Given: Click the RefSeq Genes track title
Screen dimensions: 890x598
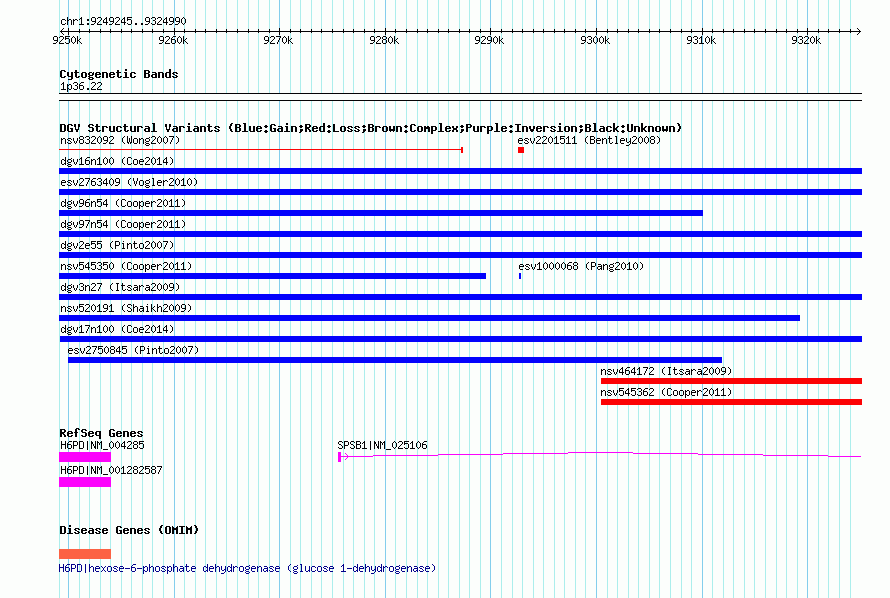Looking at the screenshot, I should click(x=101, y=433).
